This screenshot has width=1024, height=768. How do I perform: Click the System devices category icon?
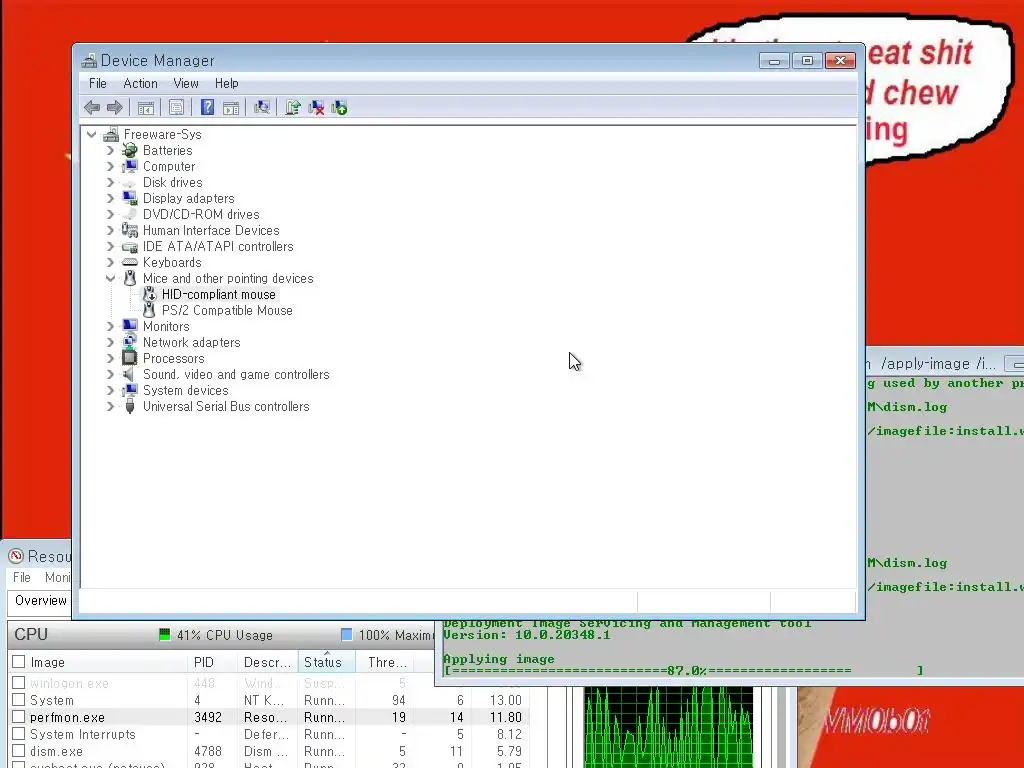[129, 390]
